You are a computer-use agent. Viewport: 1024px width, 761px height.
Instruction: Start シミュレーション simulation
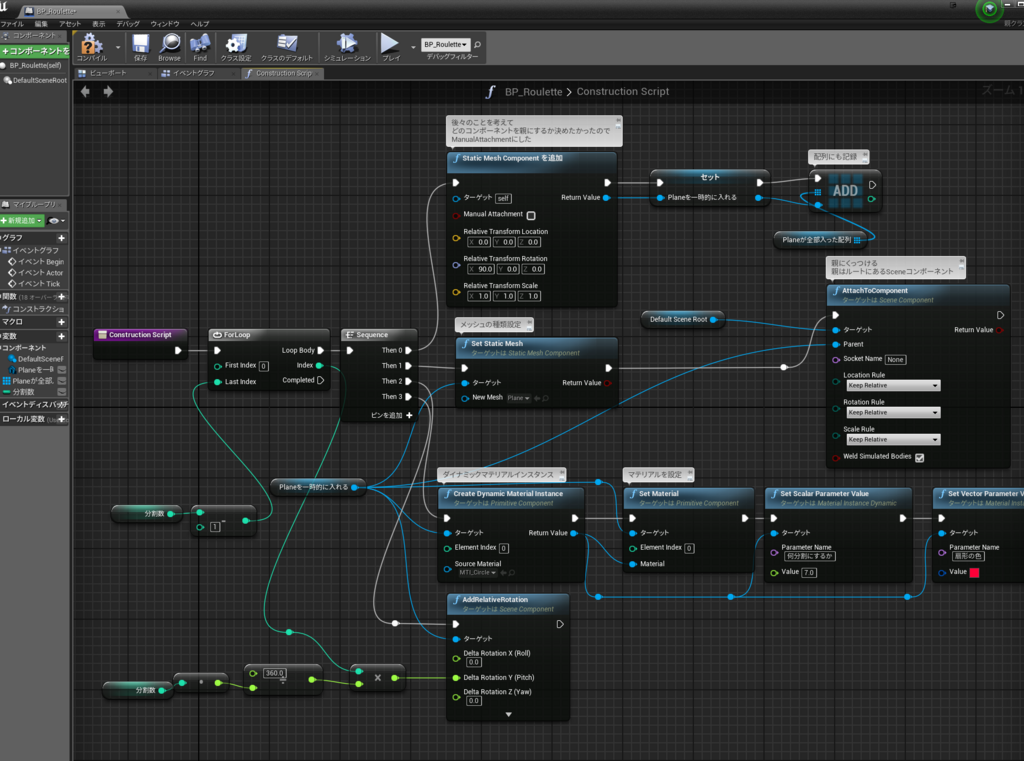347,48
